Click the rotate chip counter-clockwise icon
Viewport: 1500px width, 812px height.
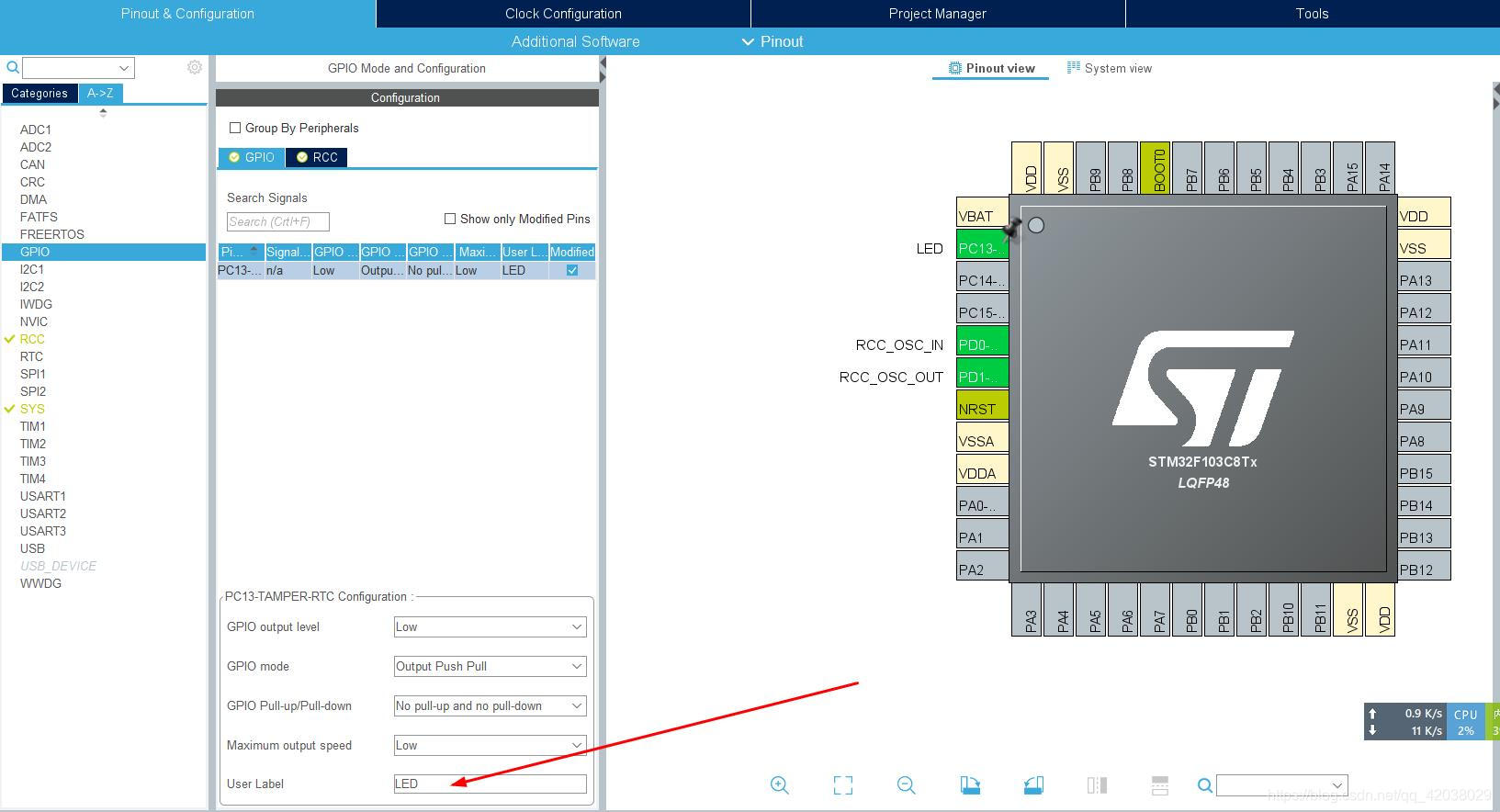click(x=1033, y=785)
